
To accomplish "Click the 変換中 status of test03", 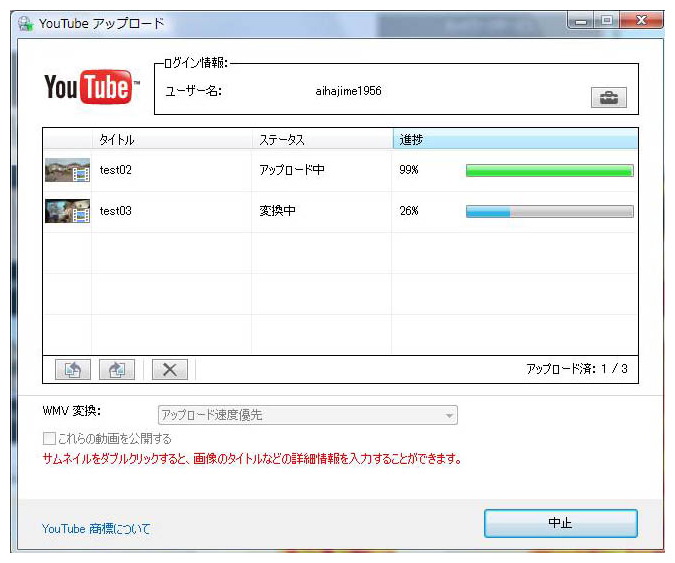I will tap(279, 211).
